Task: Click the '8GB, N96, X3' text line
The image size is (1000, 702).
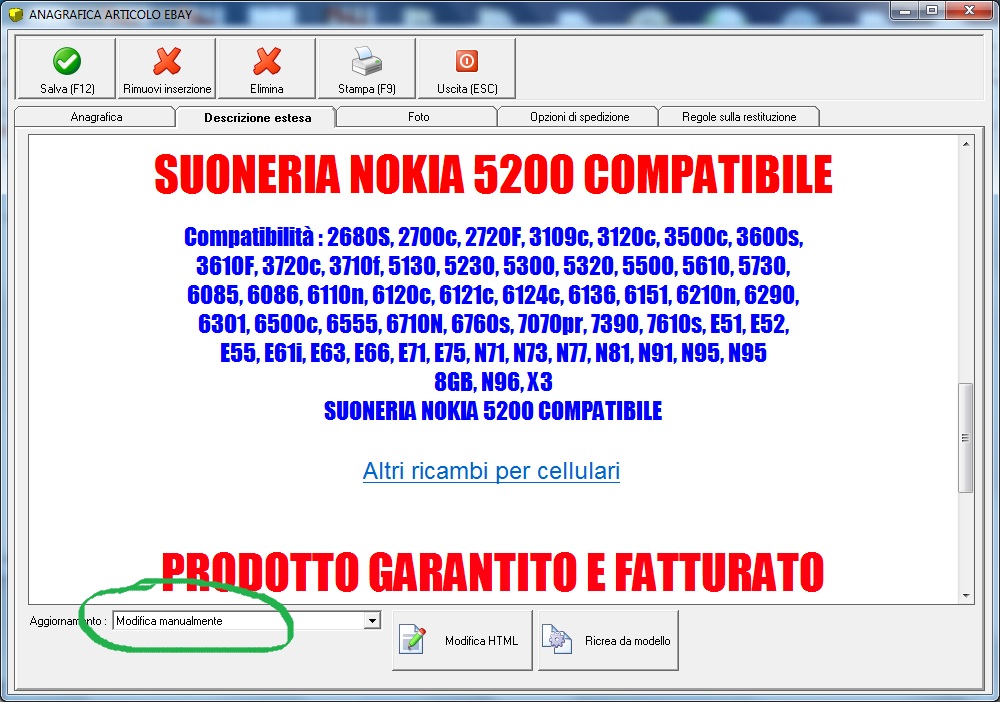Action: pos(493,382)
